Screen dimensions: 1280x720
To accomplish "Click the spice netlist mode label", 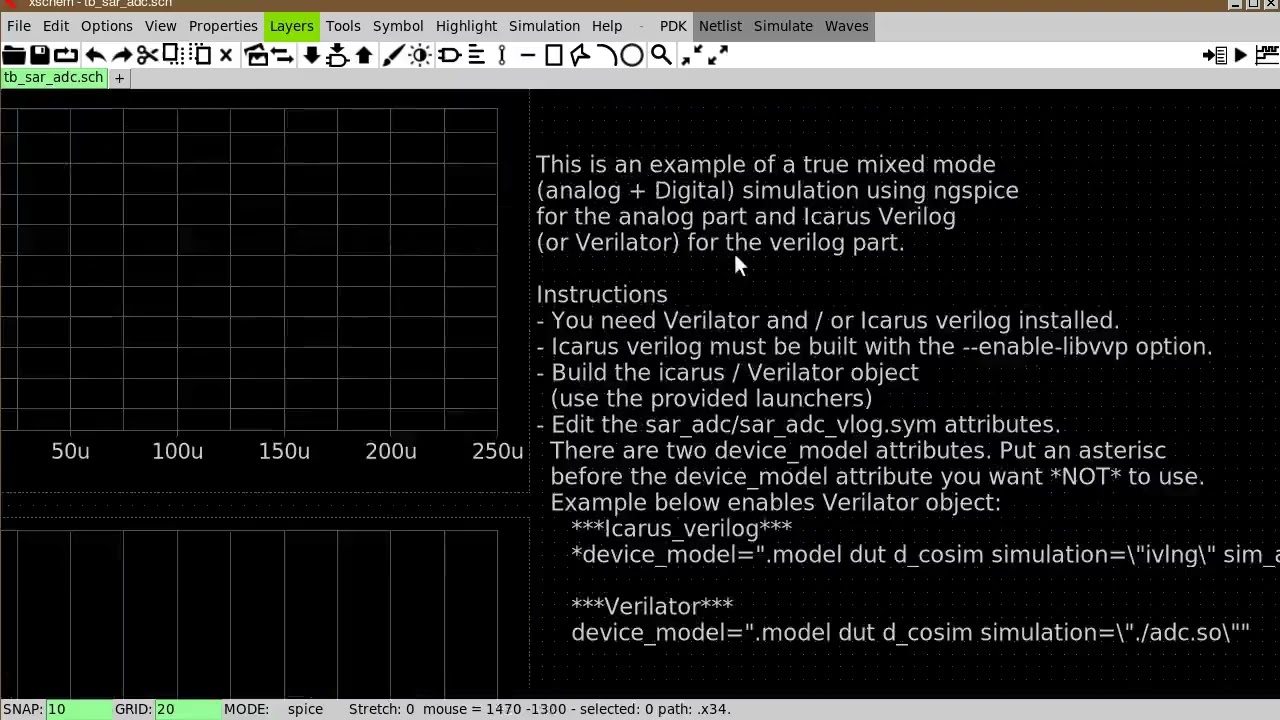I will (x=305, y=709).
